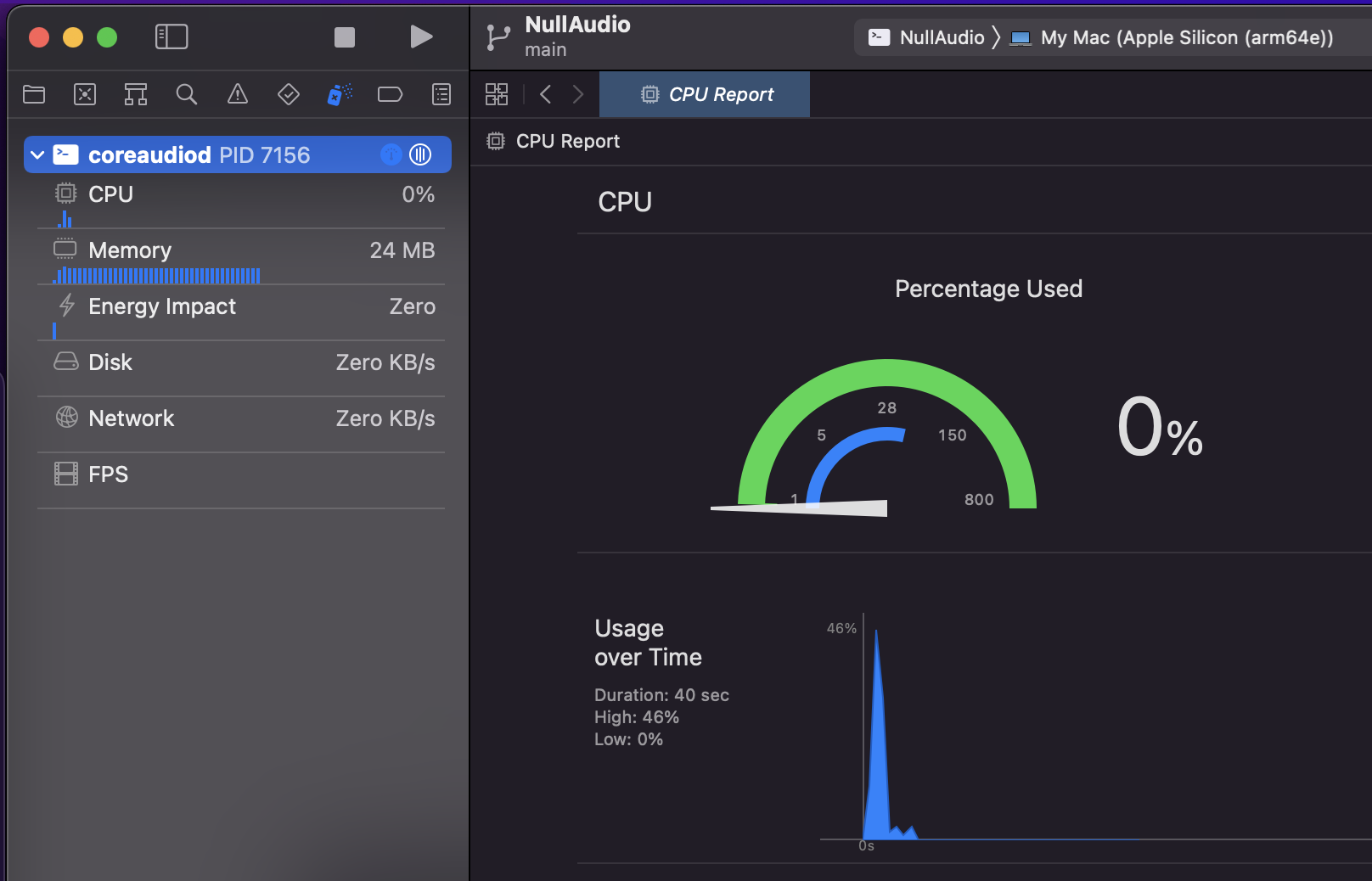This screenshot has height=881, width=1372.
Task: Select the Breakpoint navigator icon
Action: pyautogui.click(x=390, y=94)
